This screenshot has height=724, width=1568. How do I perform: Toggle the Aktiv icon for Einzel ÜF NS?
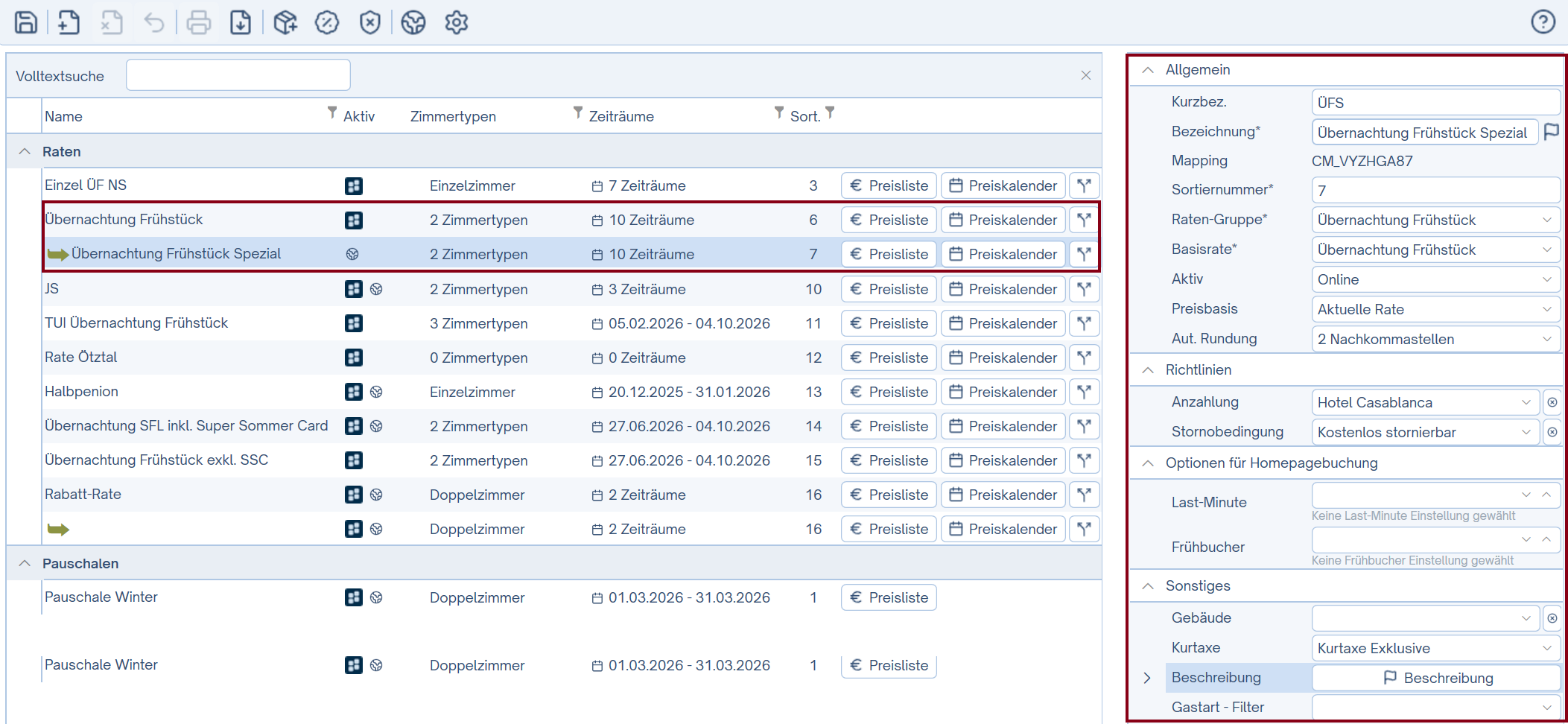coord(354,185)
